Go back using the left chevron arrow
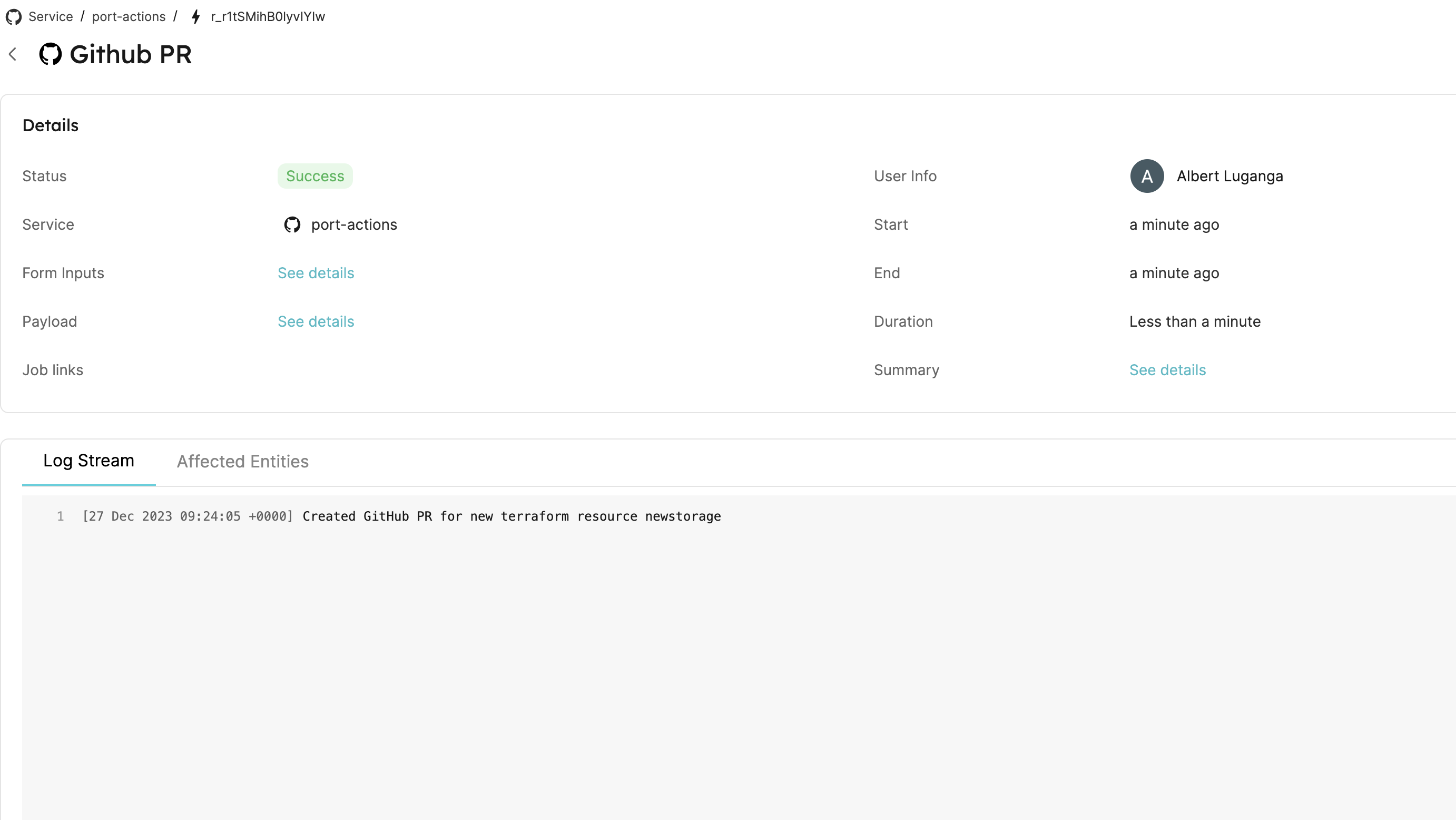The image size is (1456, 820). 13,54
